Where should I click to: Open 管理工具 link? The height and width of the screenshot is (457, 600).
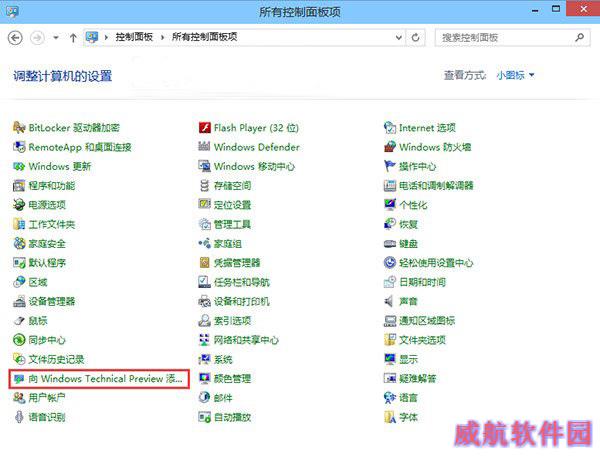(232, 224)
